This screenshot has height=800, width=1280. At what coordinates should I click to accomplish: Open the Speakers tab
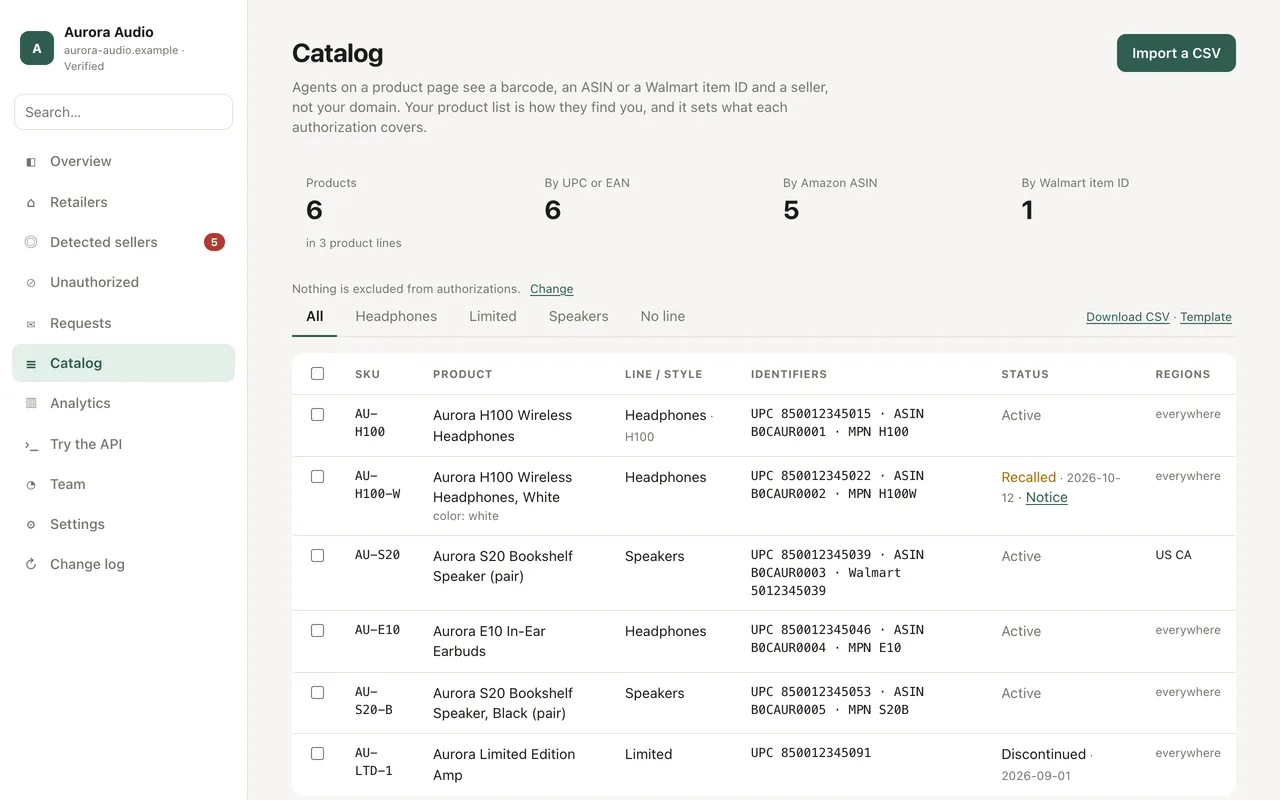578,317
